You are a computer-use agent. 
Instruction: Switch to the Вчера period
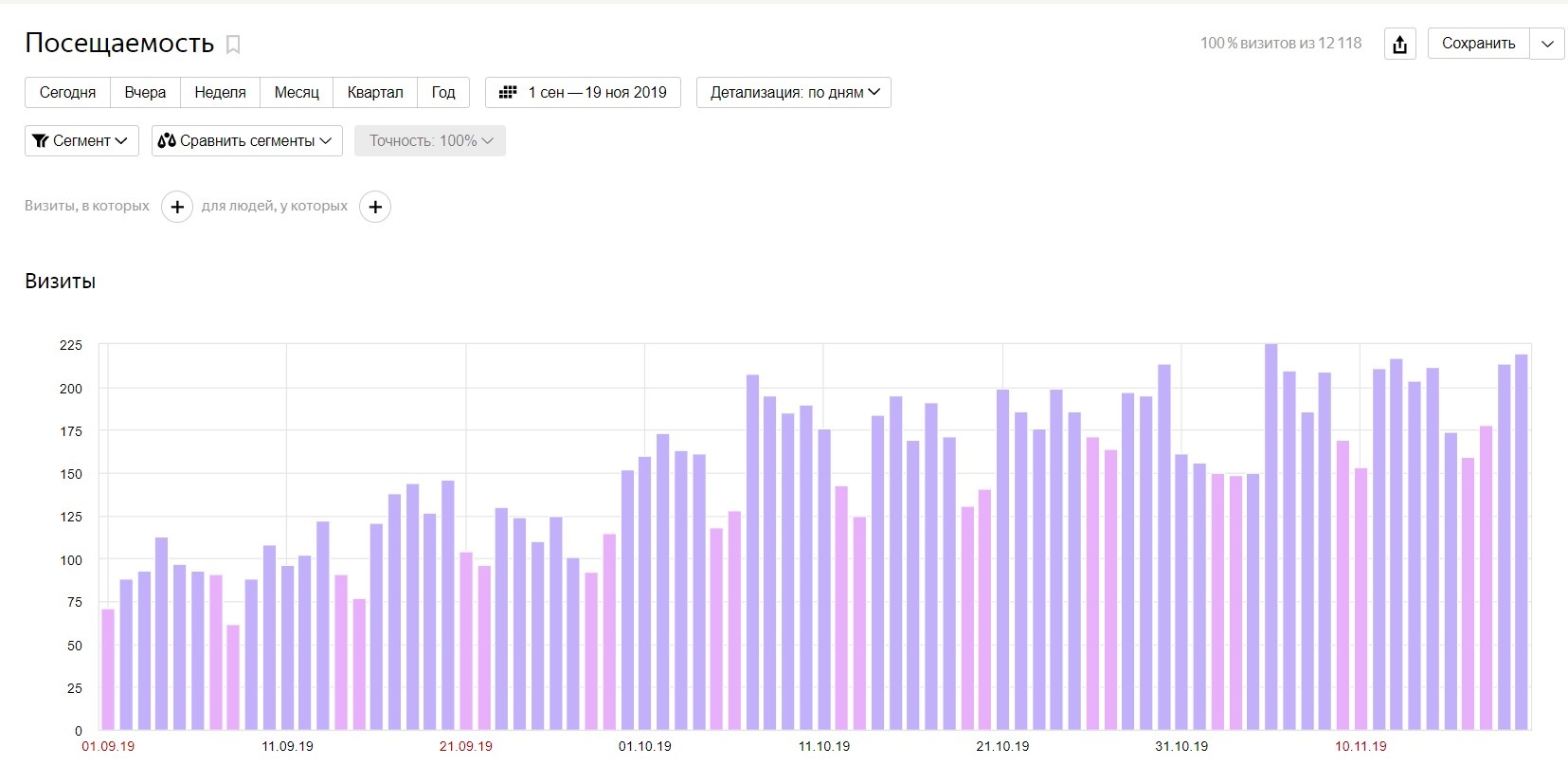coord(145,92)
